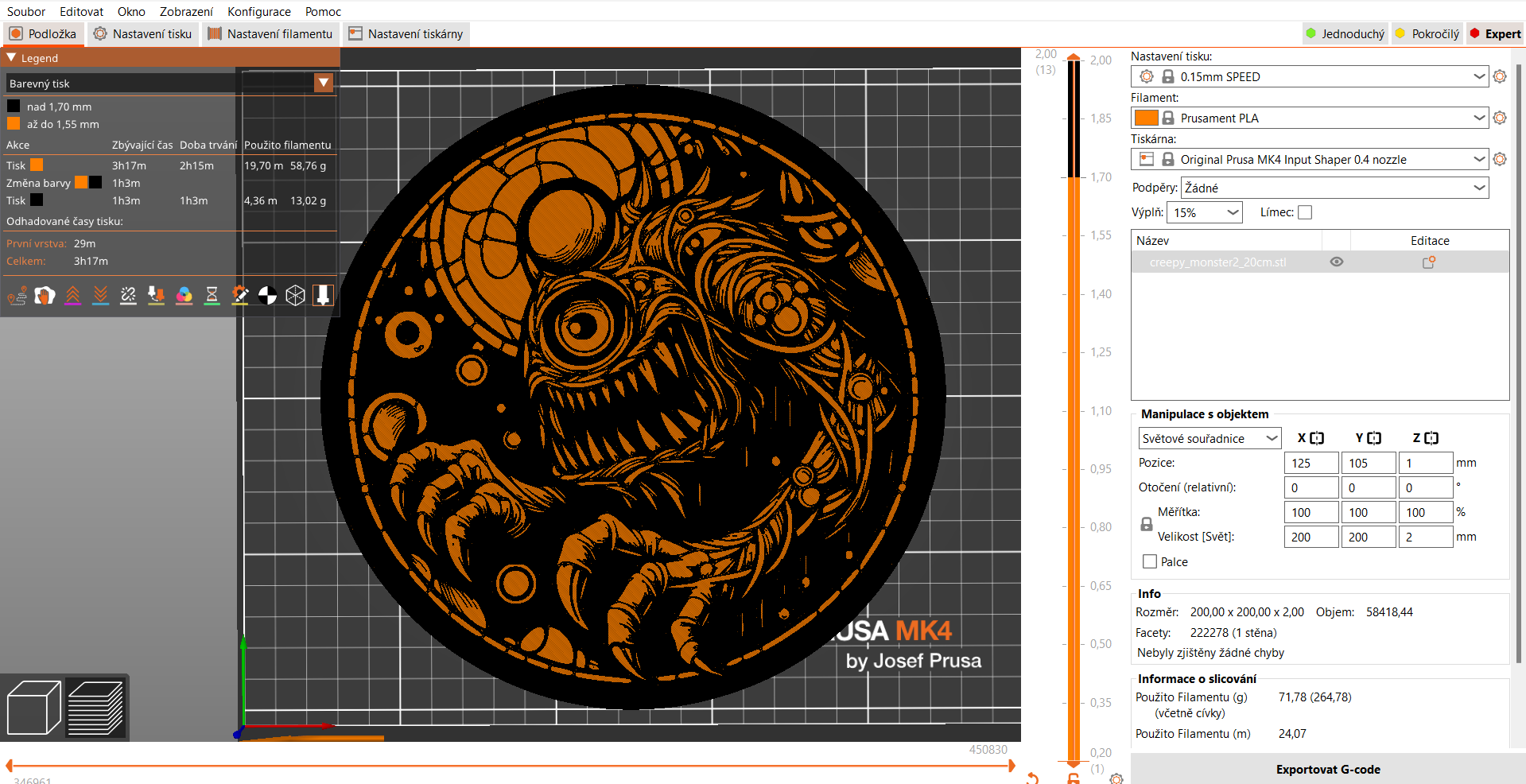Toggle travel moves visibility icon
Screen dimensions: 1526x784
tap(17, 296)
